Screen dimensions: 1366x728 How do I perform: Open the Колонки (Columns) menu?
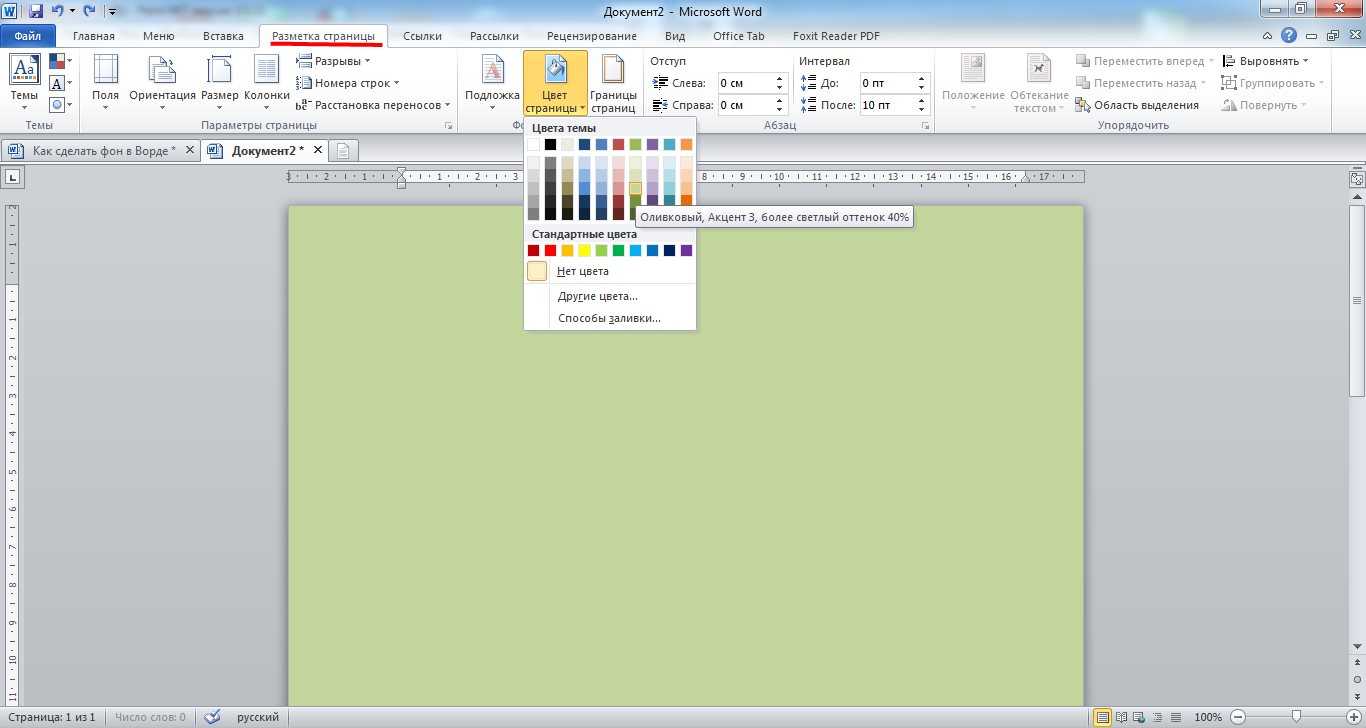(x=266, y=83)
